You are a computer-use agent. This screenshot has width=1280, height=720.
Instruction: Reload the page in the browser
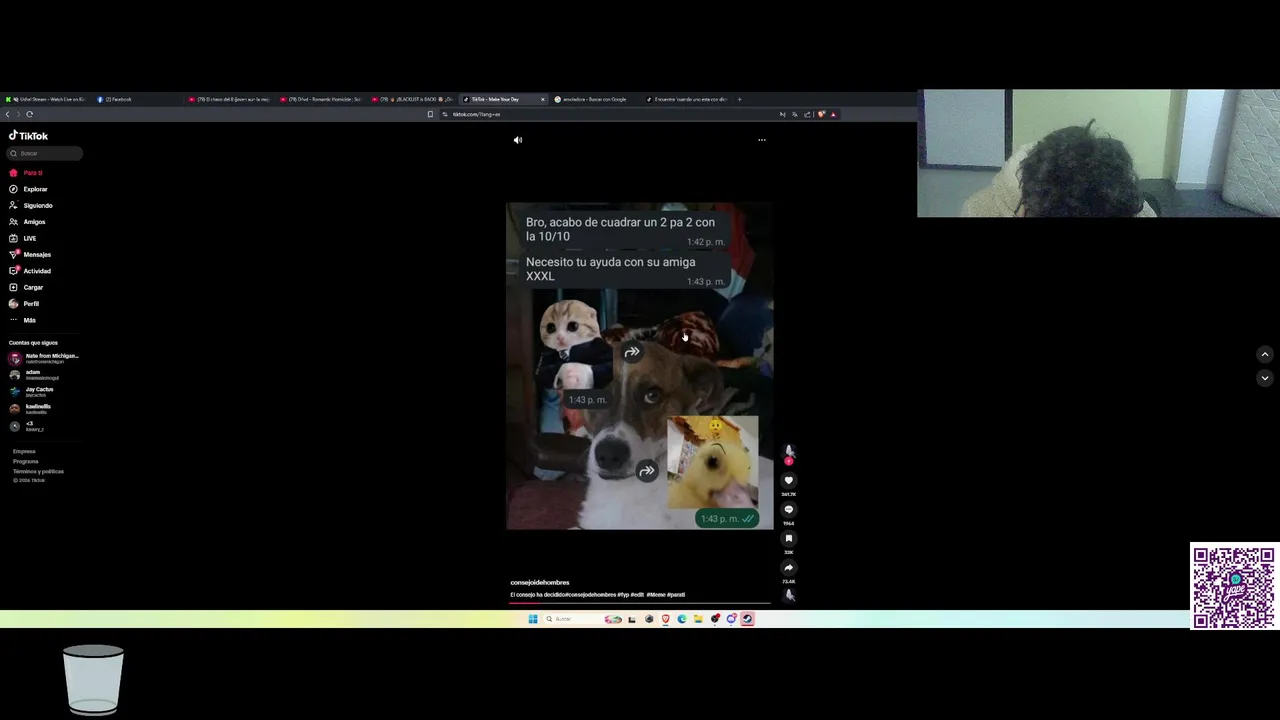30,114
